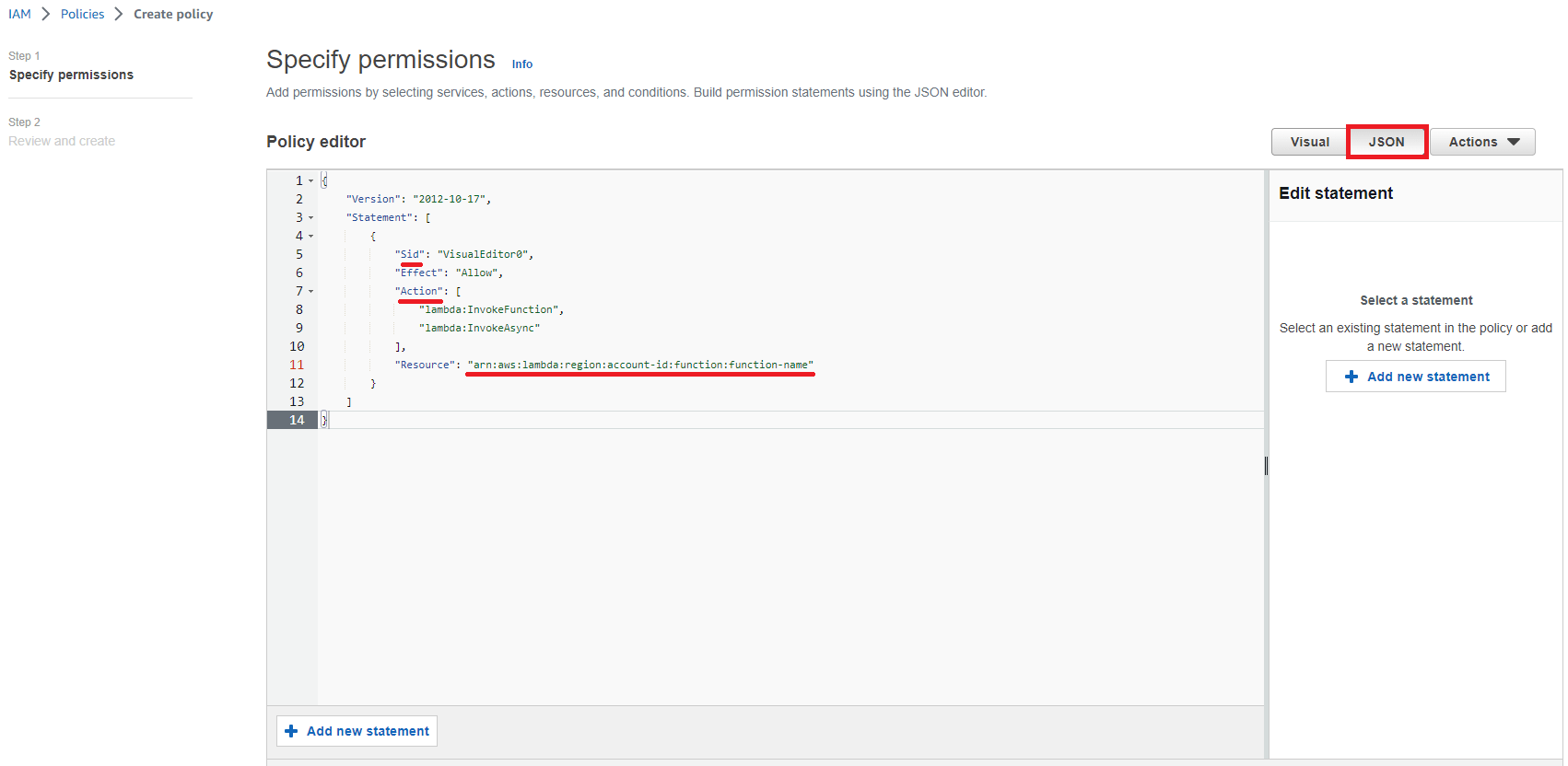Screen dimensions: 1568x766
Task: Click the "Action" key on line 7
Action: tap(418, 291)
